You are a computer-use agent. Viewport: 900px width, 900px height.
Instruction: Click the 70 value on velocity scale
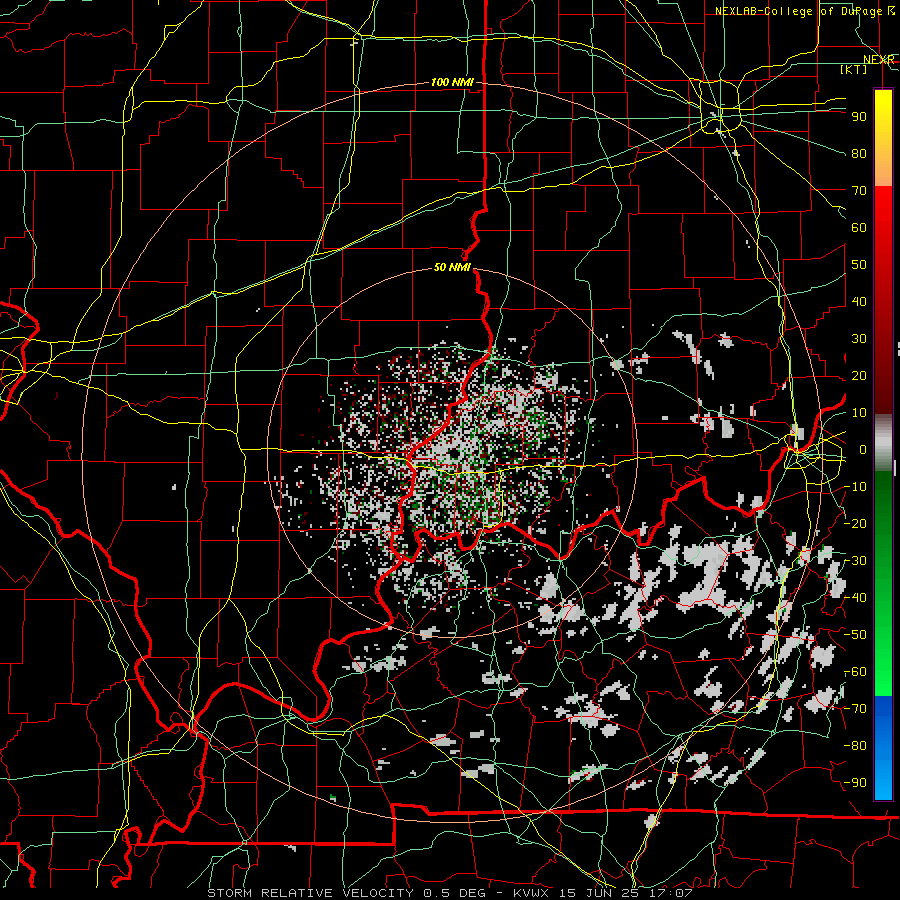click(859, 191)
